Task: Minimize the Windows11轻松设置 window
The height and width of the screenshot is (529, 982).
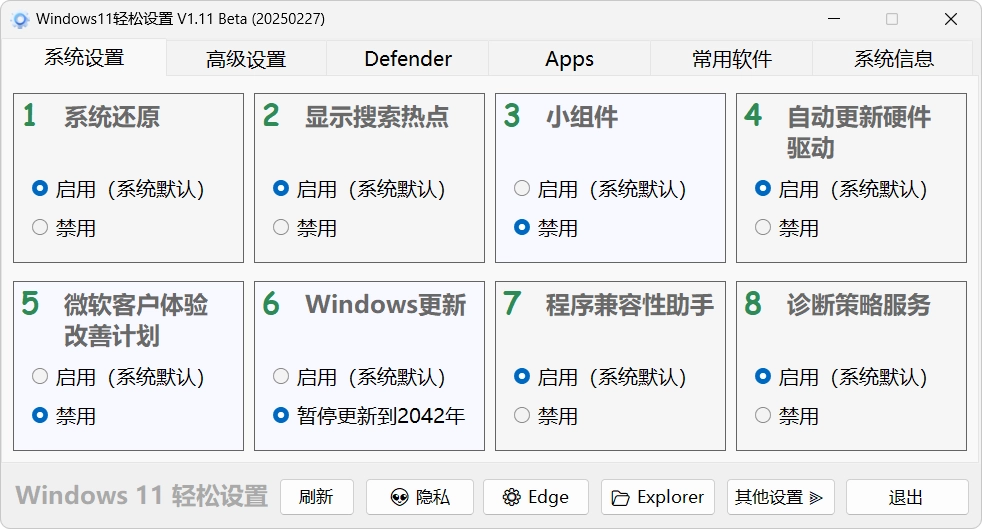Action: [x=834, y=19]
